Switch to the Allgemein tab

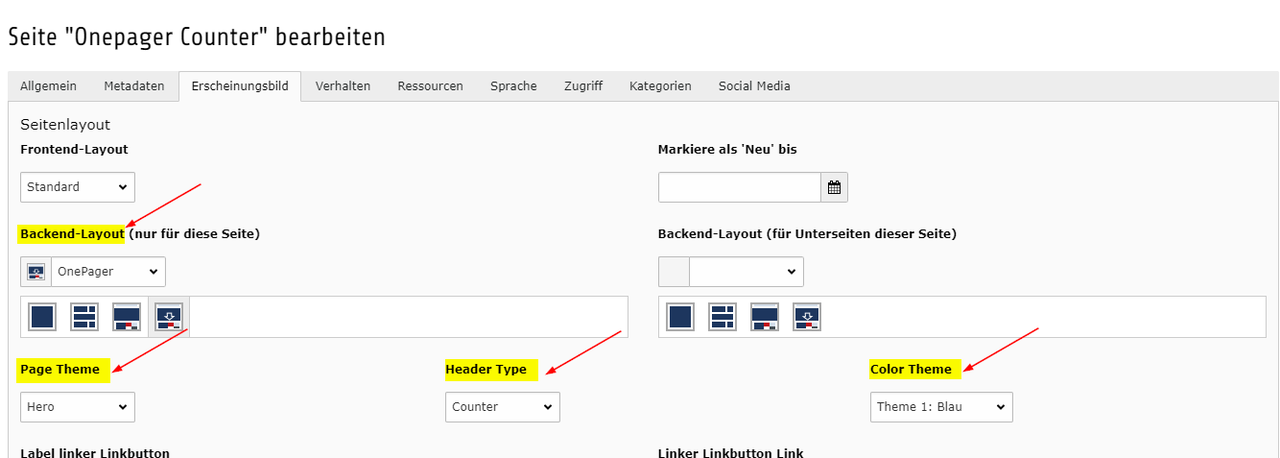coord(48,86)
